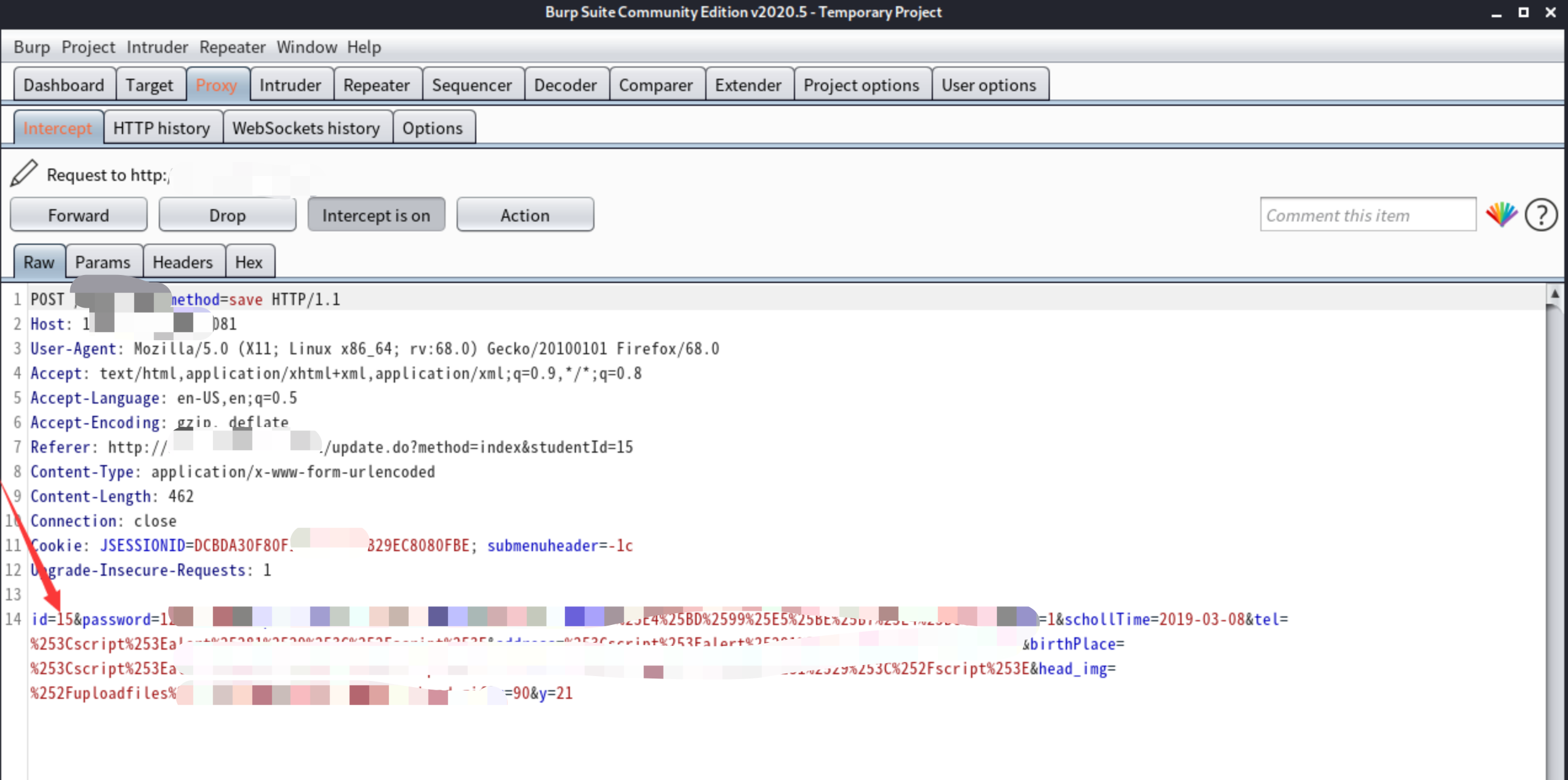Click the scrollbar up arrow
This screenshot has width=1568, height=780.
pyautogui.click(x=1554, y=294)
